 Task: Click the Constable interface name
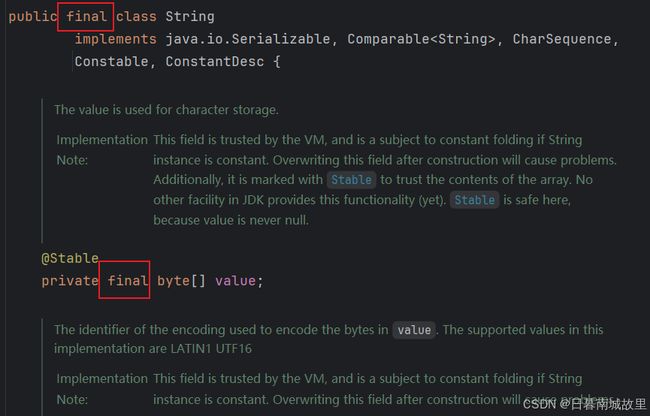[111, 61]
